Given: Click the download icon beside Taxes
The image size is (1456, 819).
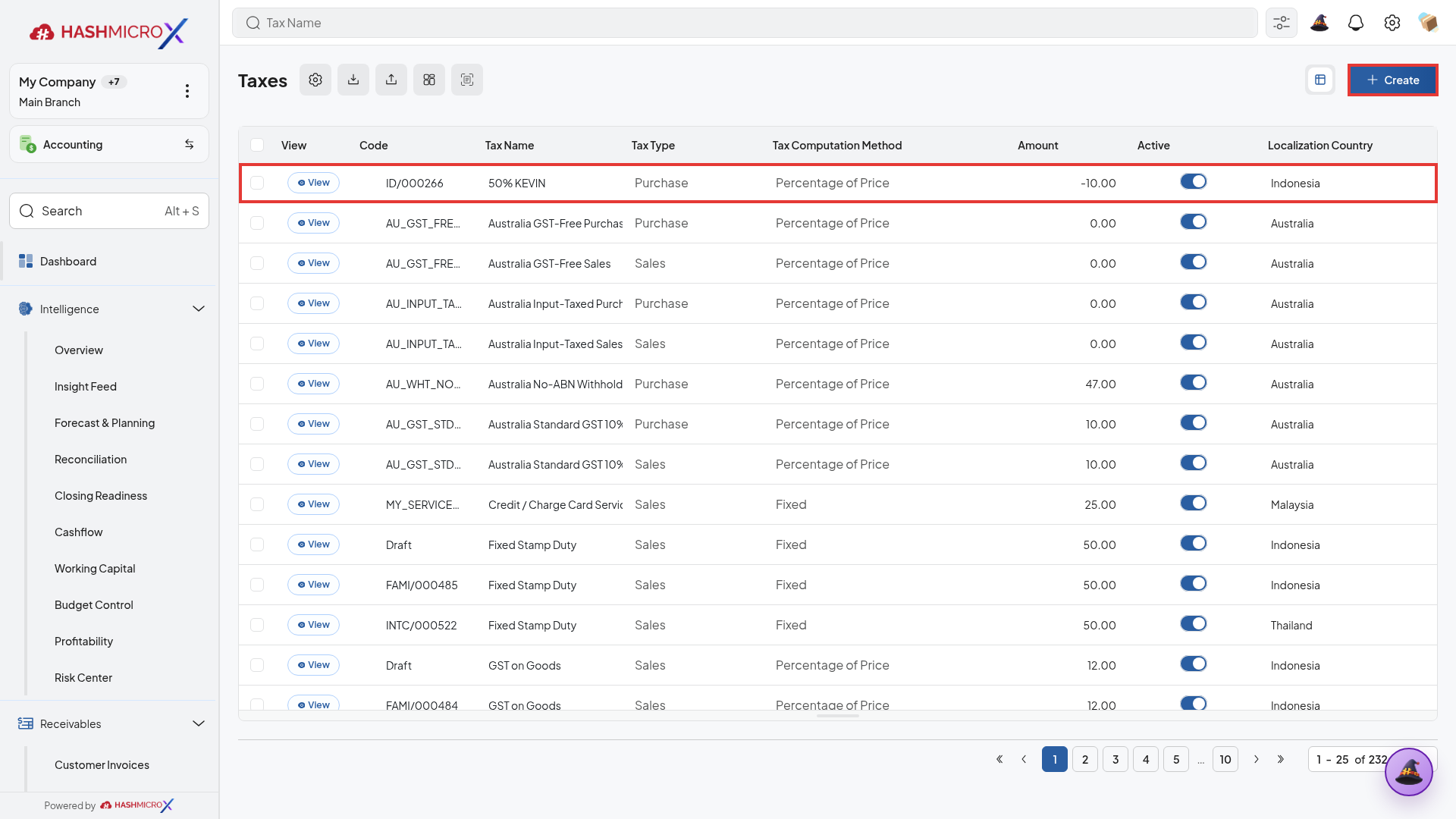Looking at the screenshot, I should (353, 80).
